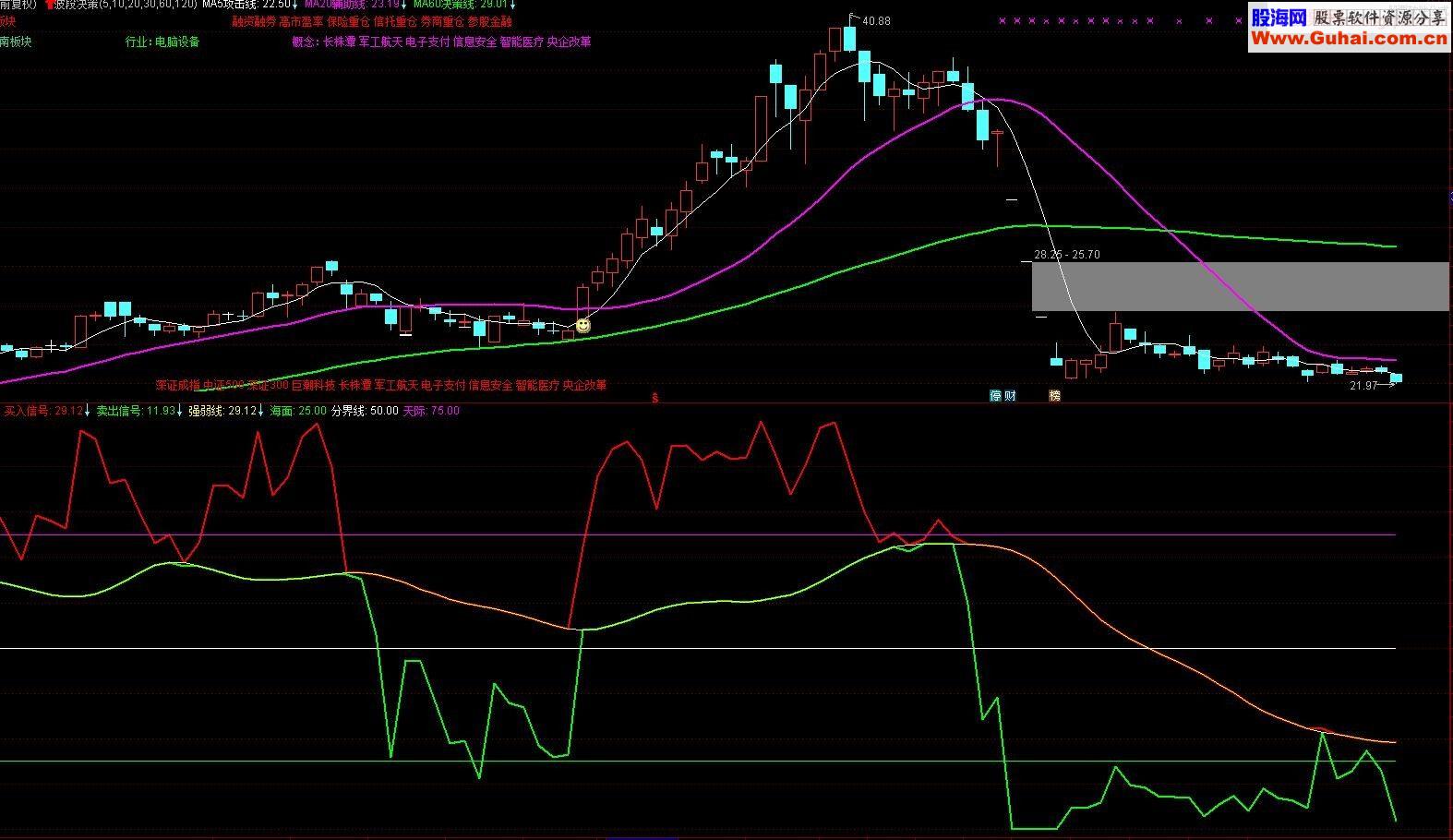This screenshot has height=840, width=1453.
Task: Open the 信托重仓 sector tag
Action: [x=395, y=21]
